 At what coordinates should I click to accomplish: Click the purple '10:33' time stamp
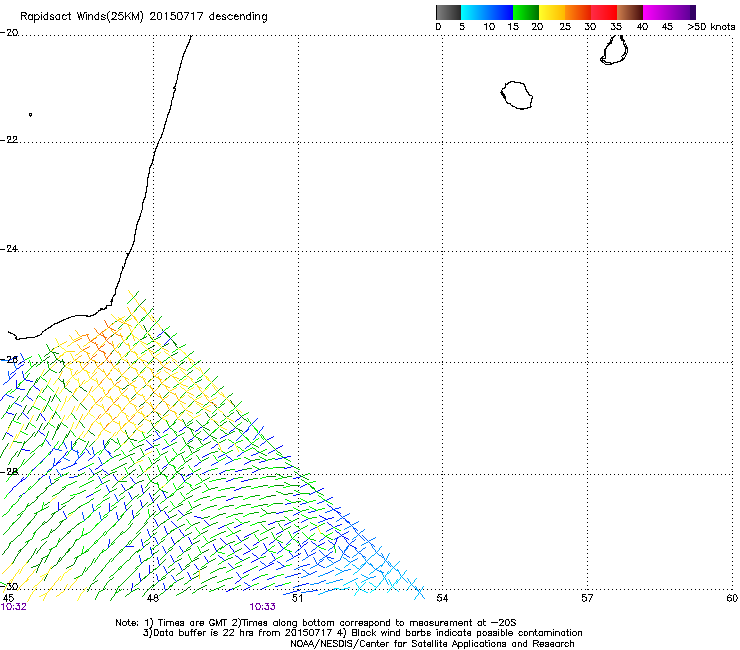(x=262, y=607)
